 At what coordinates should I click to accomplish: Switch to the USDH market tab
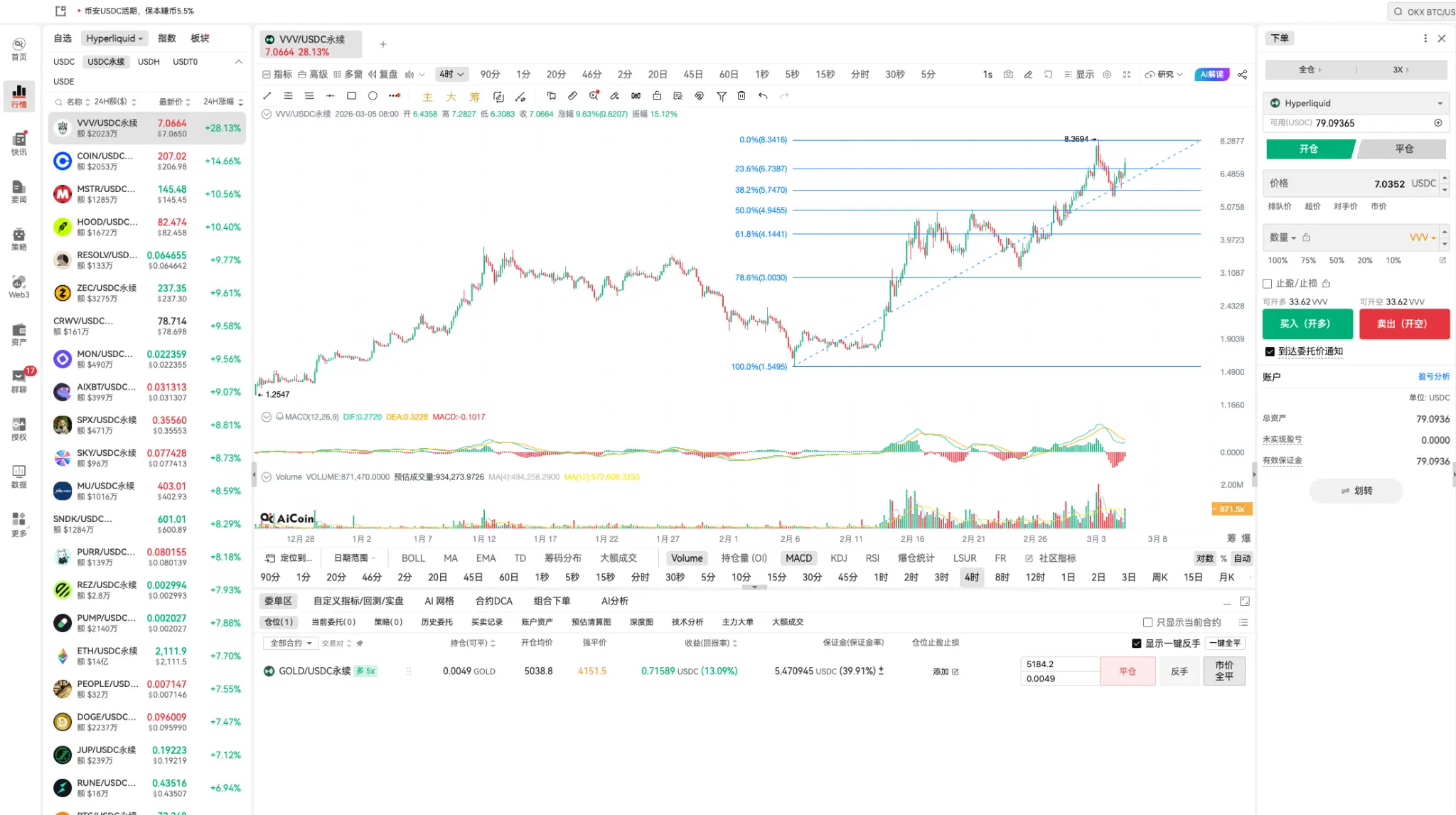(149, 62)
